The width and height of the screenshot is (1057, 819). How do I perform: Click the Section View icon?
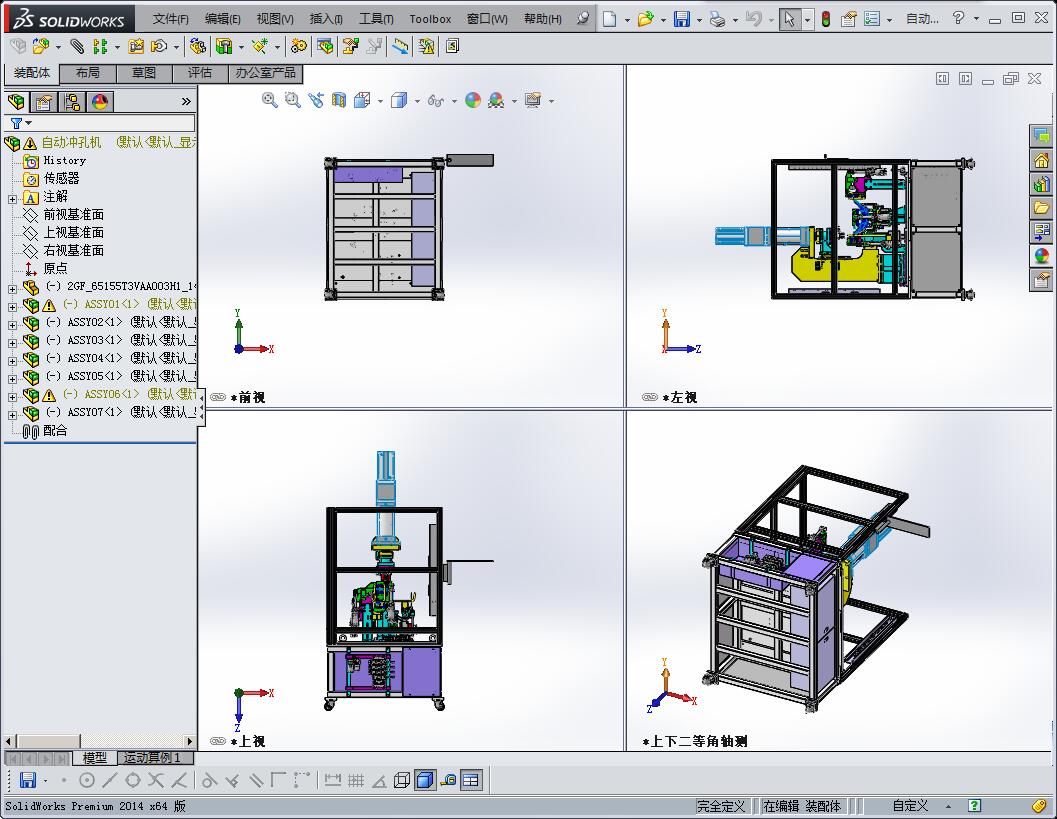[x=339, y=100]
